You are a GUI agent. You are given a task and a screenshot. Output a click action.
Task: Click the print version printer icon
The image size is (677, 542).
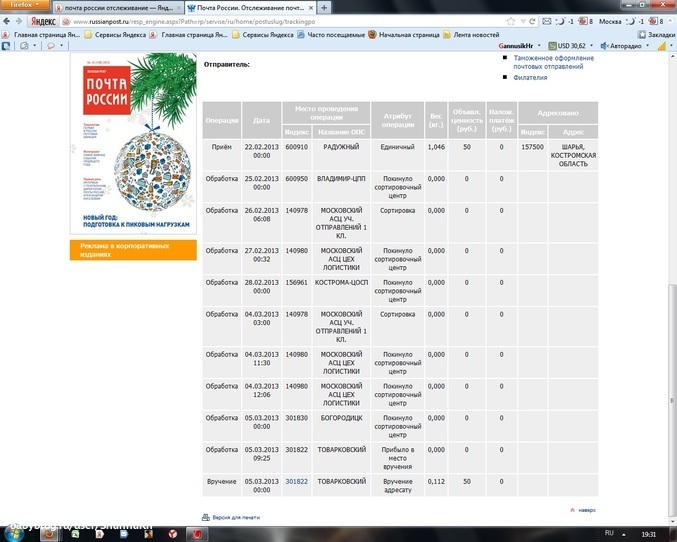point(206,517)
